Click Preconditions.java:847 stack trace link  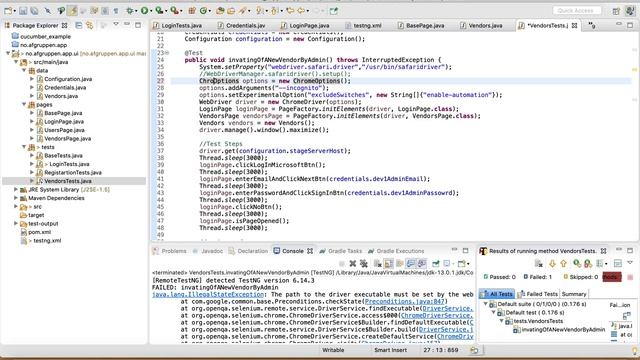pyautogui.click(x=404, y=301)
